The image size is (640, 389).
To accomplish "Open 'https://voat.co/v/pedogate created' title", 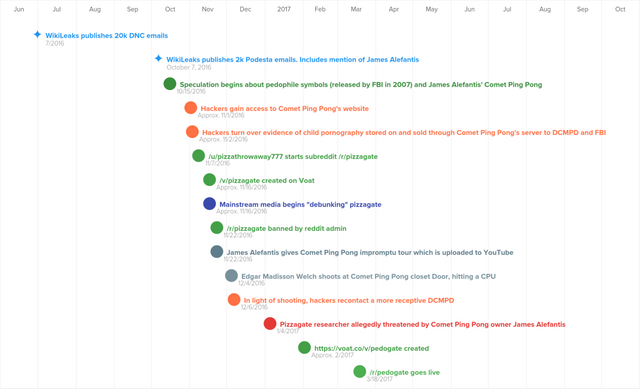I will pos(371,349).
